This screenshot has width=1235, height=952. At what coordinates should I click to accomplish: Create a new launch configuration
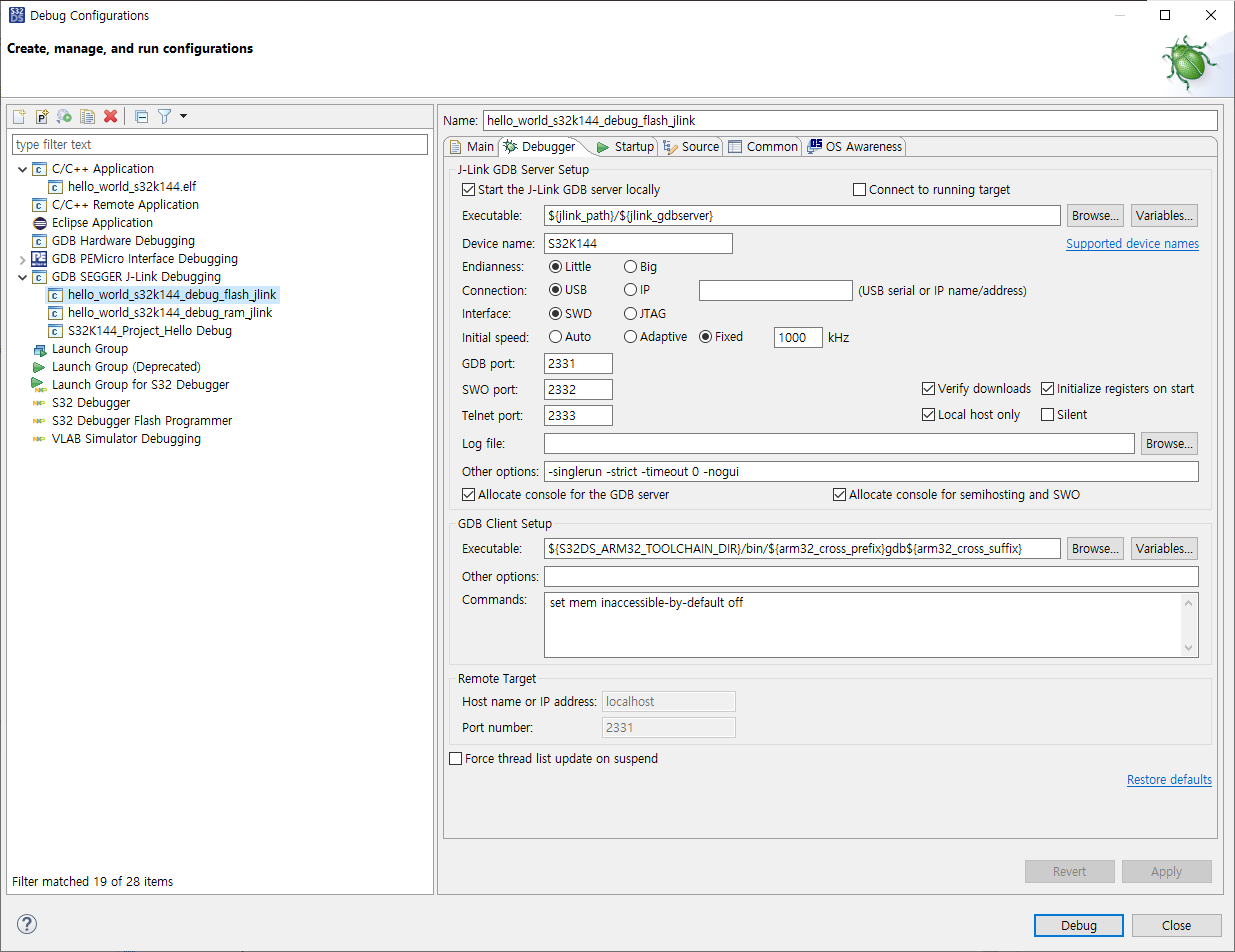(x=18, y=116)
